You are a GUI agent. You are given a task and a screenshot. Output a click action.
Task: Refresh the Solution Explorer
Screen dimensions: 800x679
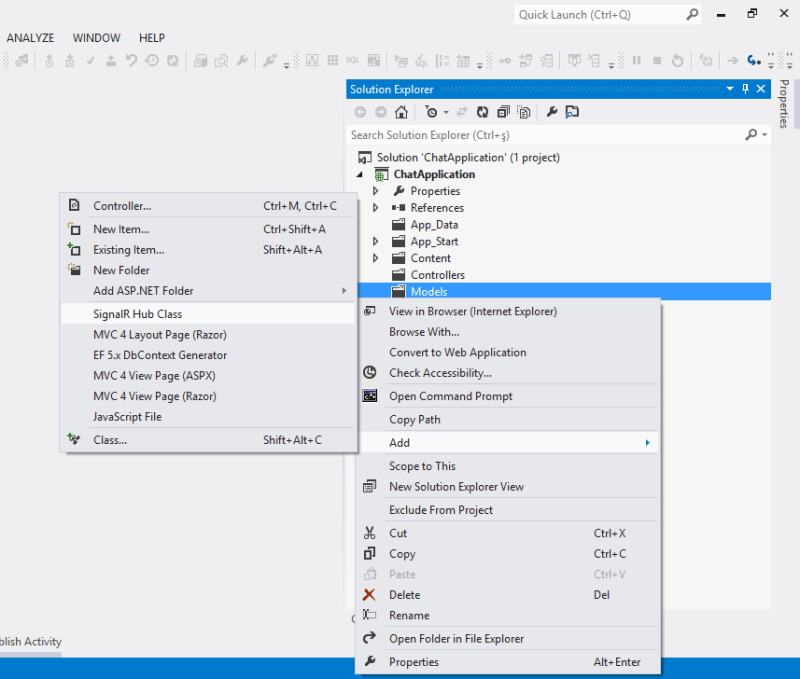[482, 111]
